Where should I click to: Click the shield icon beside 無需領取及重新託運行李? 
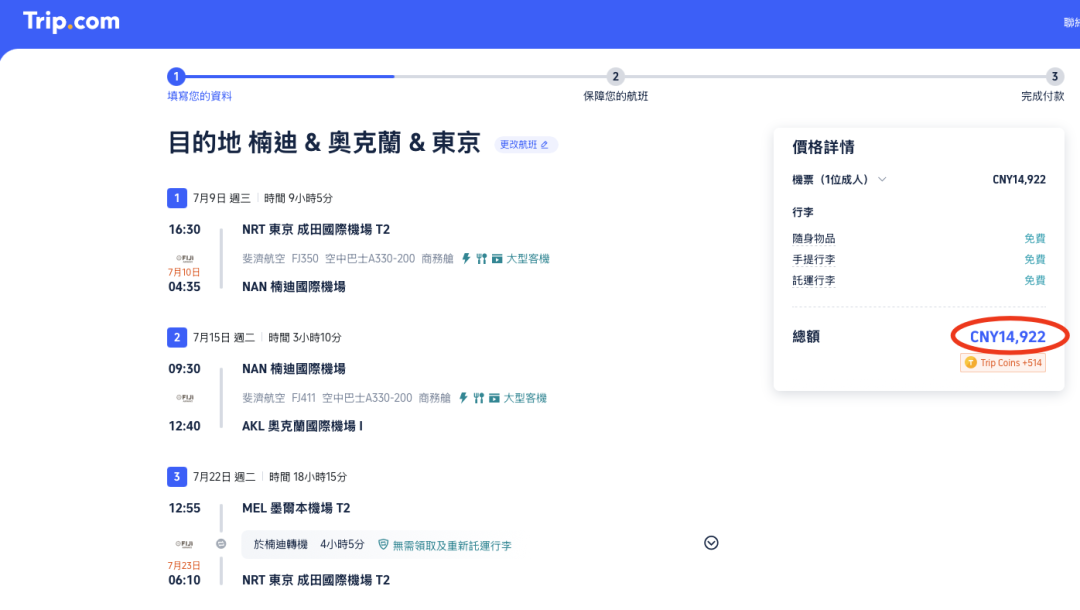click(383, 545)
